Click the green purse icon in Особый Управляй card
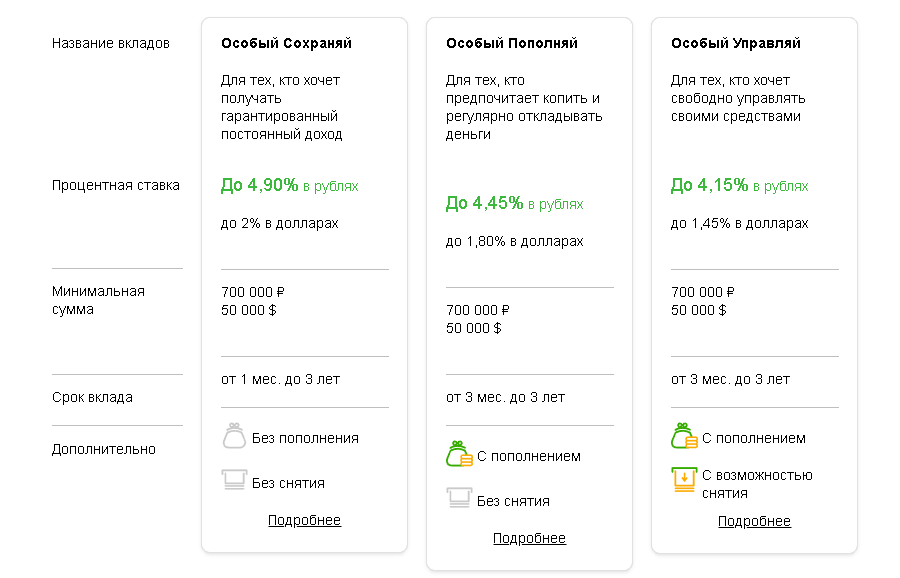This screenshot has width=900, height=578. [x=684, y=437]
